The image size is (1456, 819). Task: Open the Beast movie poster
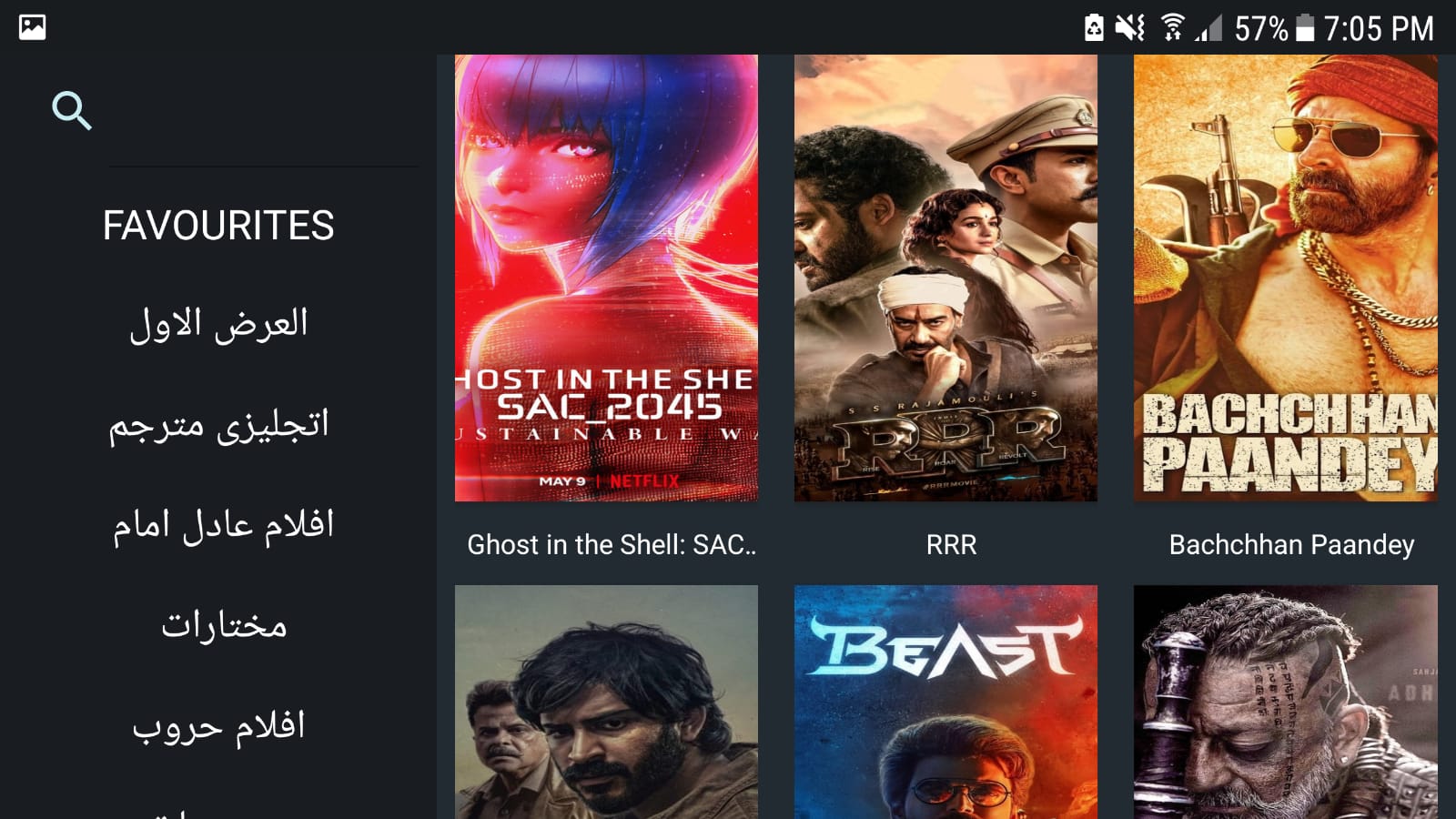click(945, 702)
